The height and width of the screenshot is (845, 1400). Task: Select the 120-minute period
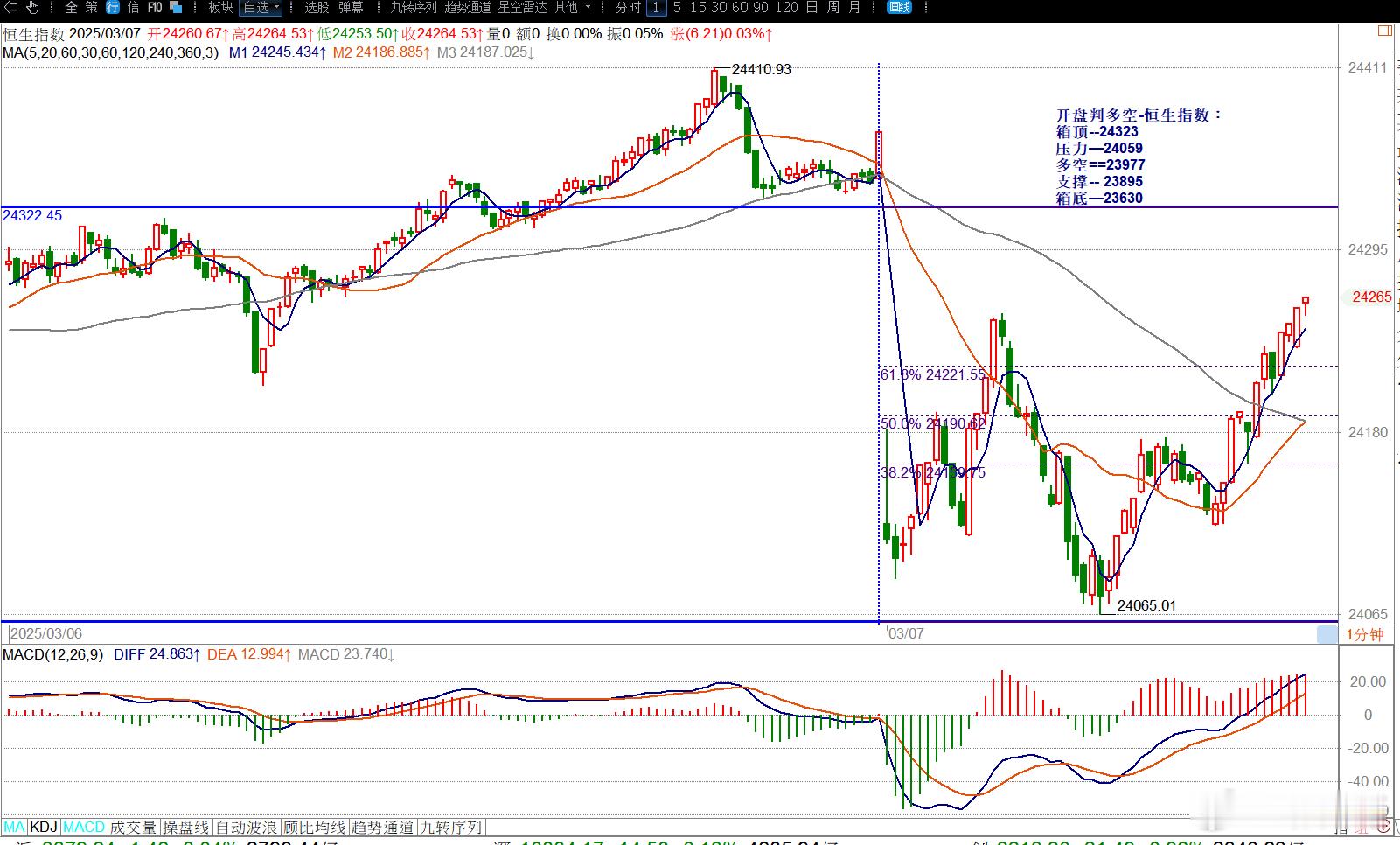point(786,8)
